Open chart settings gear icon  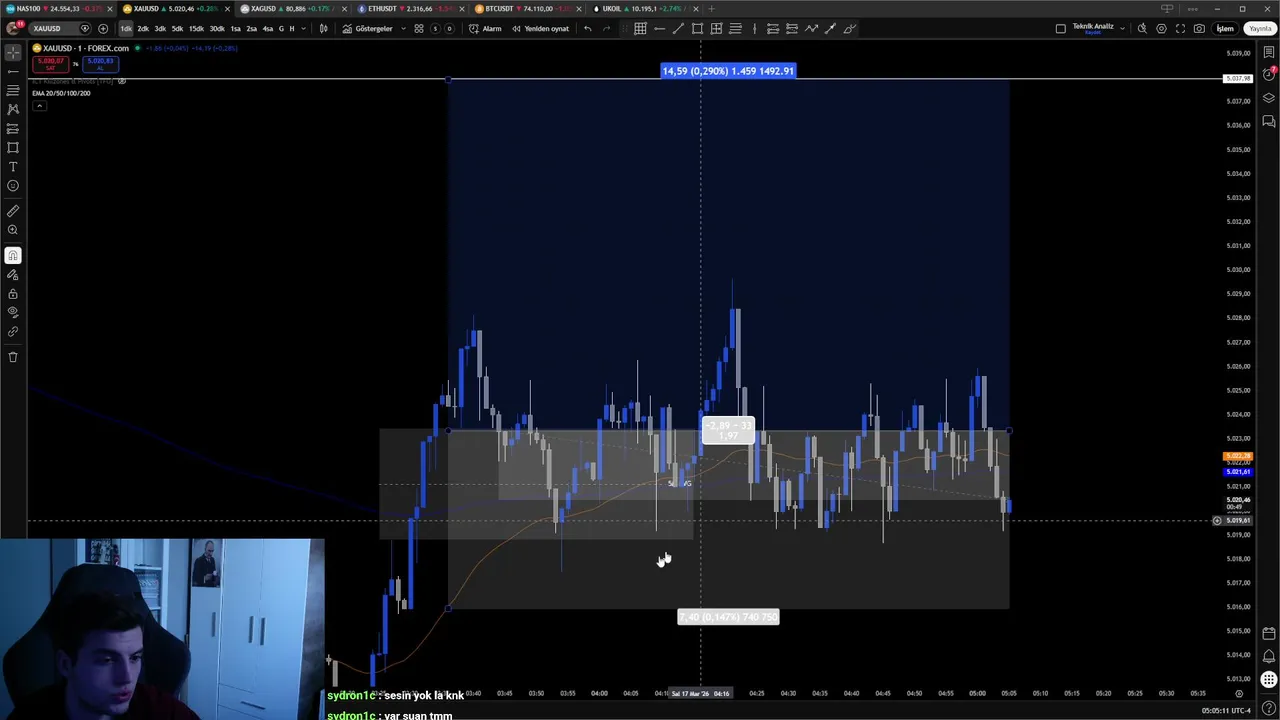[x=1161, y=28]
